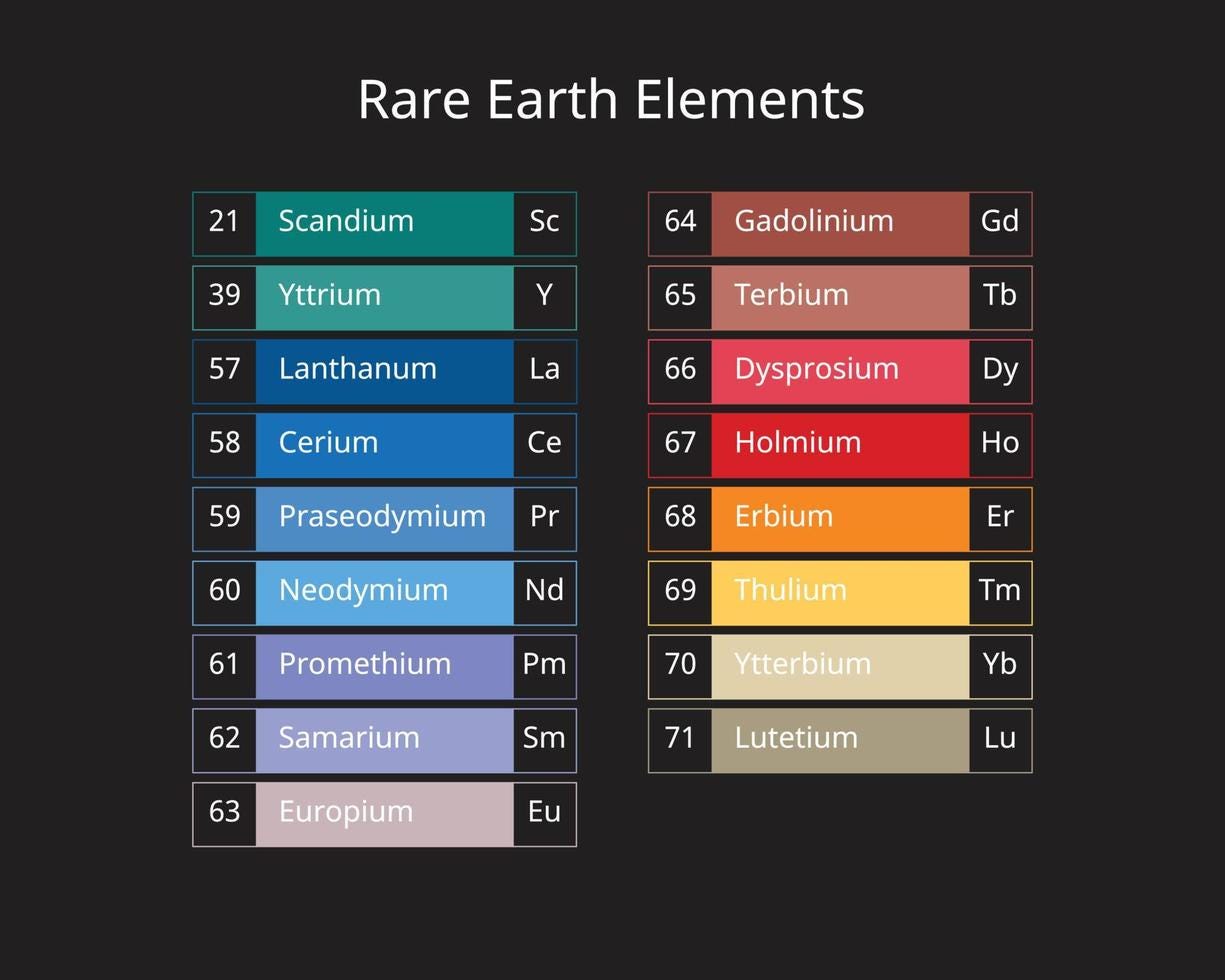Click the atomic number 61 for Promethium
Image resolution: width=1225 pixels, height=980 pixels.
pos(225,665)
